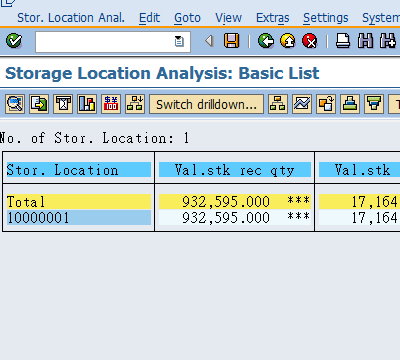Open the View menu
Screen dimensions: 400x360
pos(228,18)
